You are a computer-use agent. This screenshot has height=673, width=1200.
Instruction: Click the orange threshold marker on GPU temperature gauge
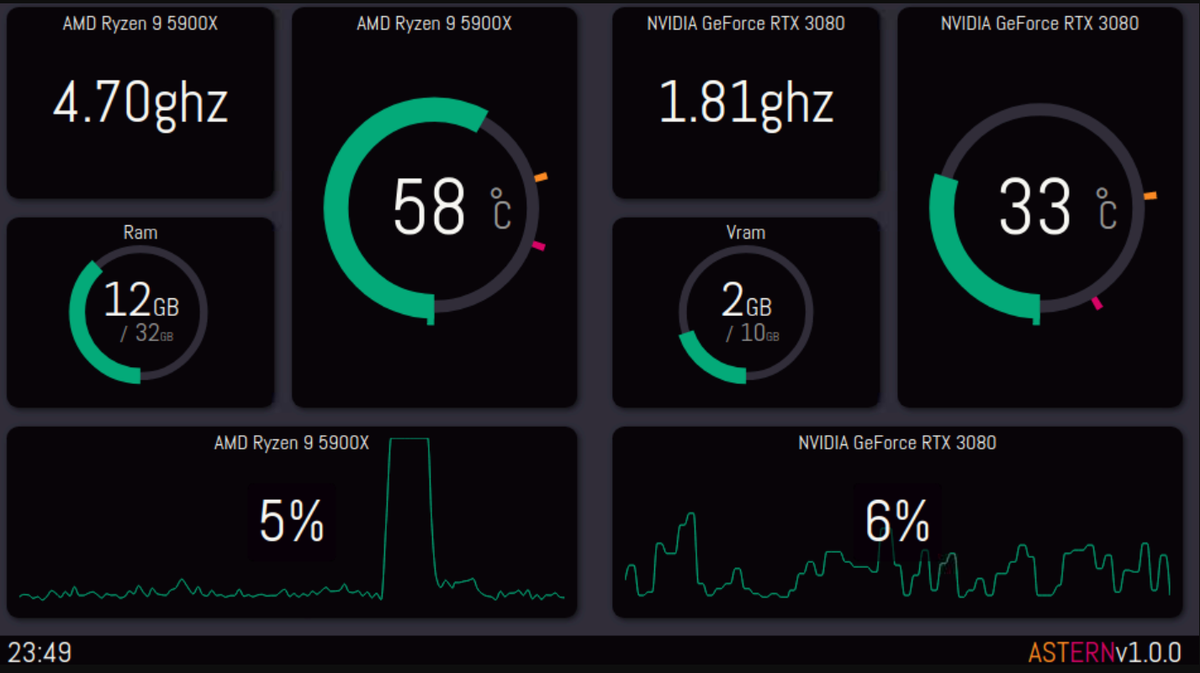tap(1150, 196)
